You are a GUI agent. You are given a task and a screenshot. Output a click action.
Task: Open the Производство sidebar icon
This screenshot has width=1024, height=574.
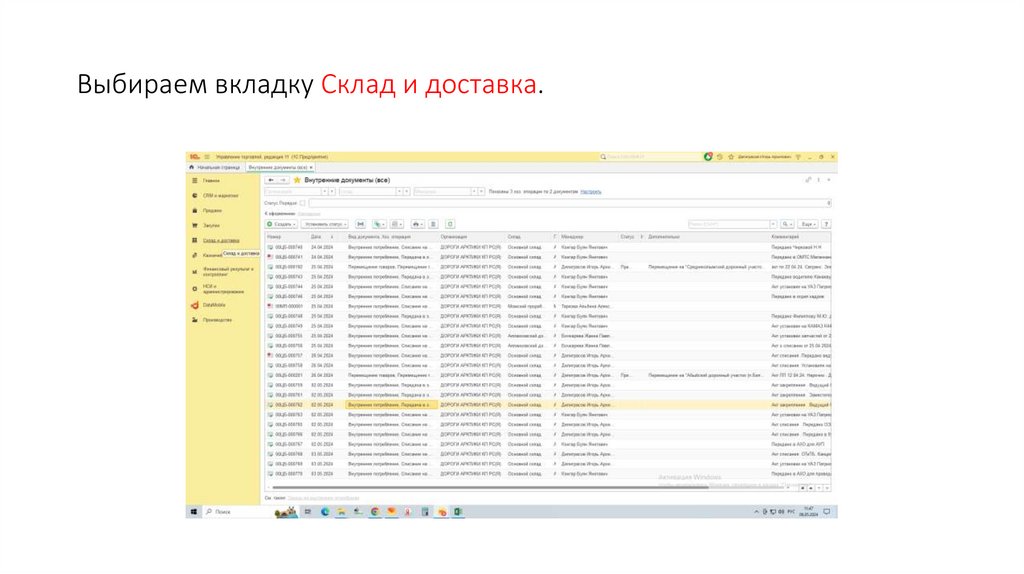tap(195, 320)
